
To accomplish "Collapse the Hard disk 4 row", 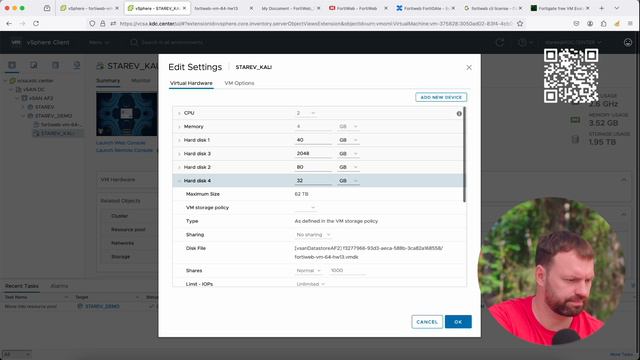I will [x=179, y=181].
